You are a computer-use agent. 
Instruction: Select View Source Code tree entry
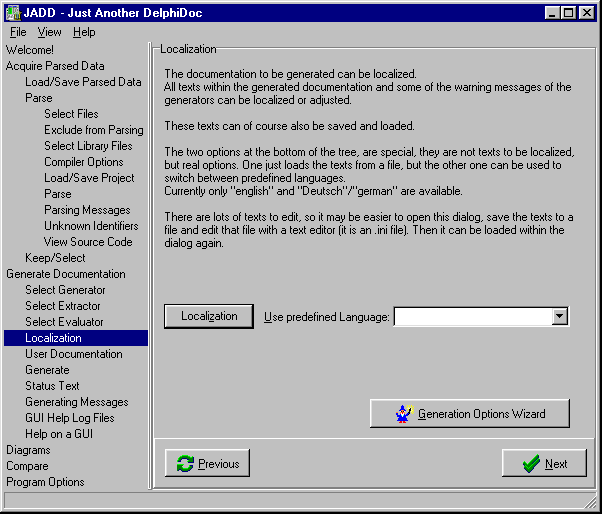point(88,242)
